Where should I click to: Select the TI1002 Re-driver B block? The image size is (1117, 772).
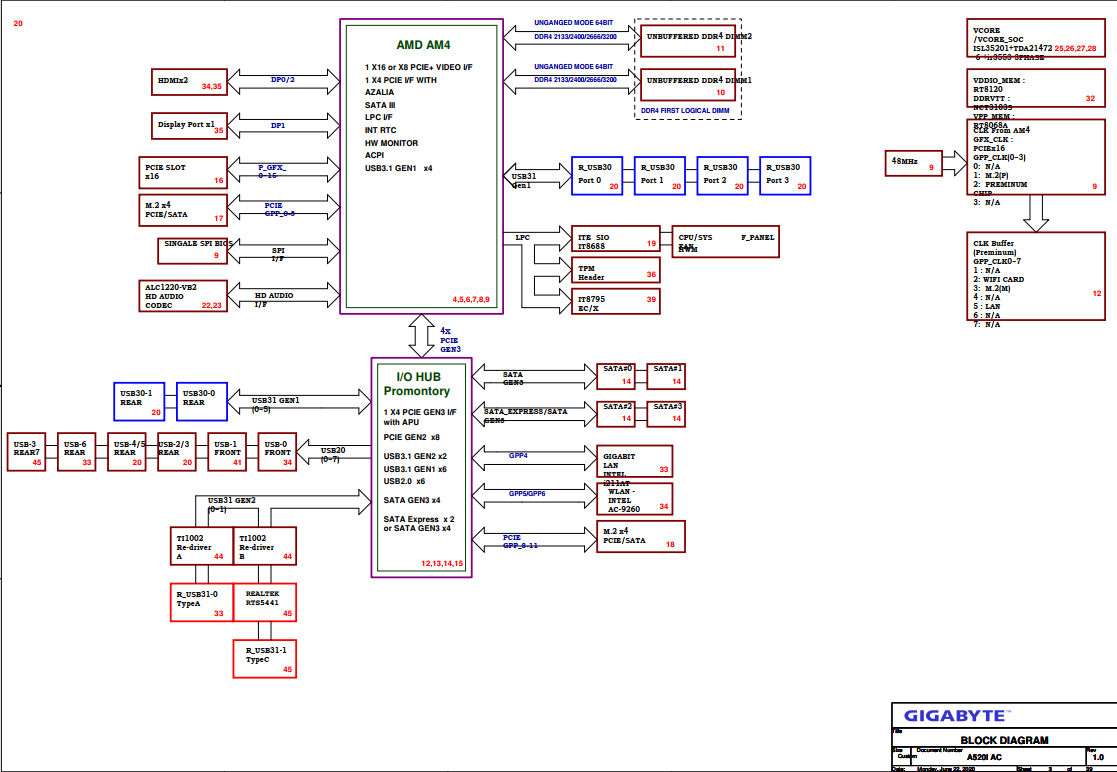point(265,546)
